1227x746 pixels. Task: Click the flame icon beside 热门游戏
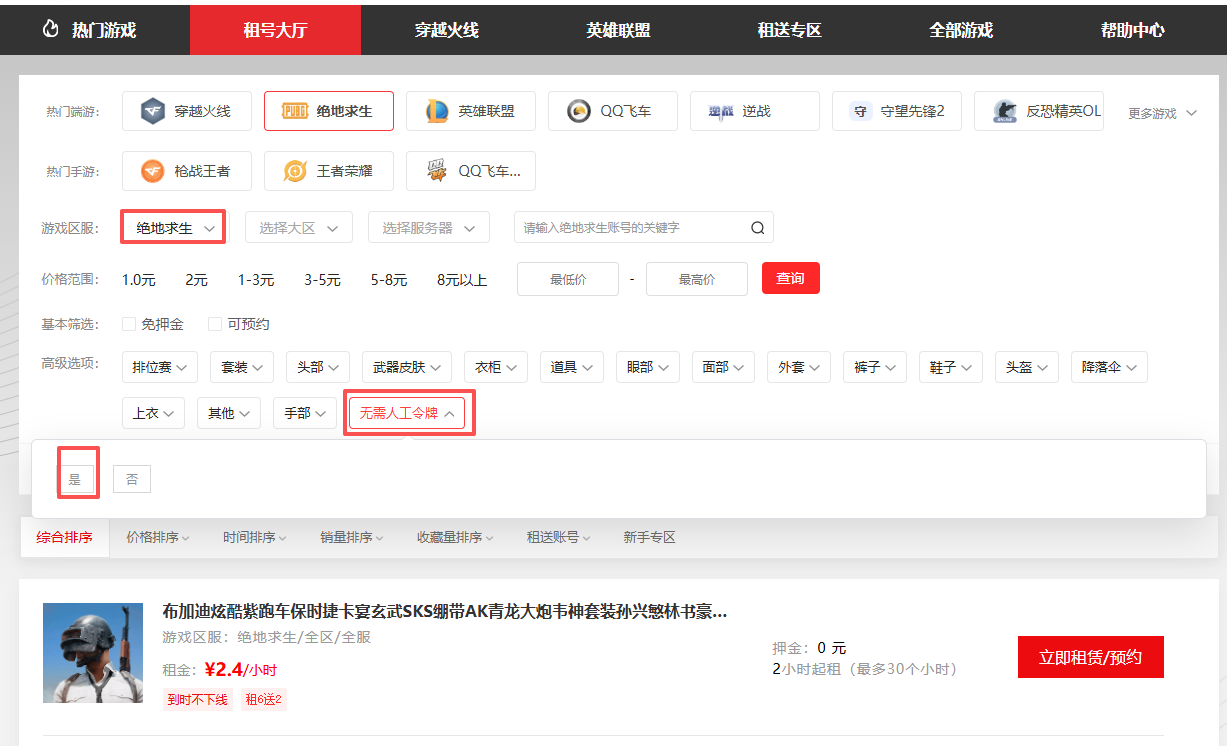pyautogui.click(x=51, y=30)
